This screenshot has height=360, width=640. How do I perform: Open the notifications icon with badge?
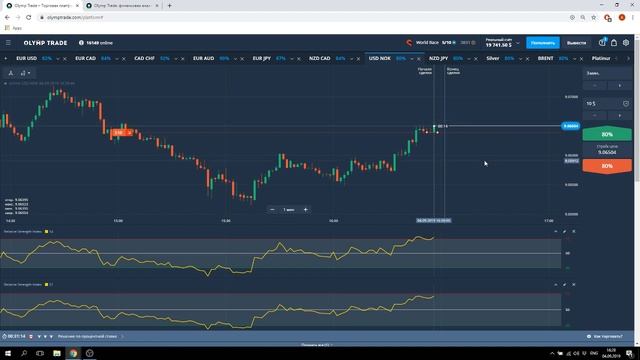point(602,42)
